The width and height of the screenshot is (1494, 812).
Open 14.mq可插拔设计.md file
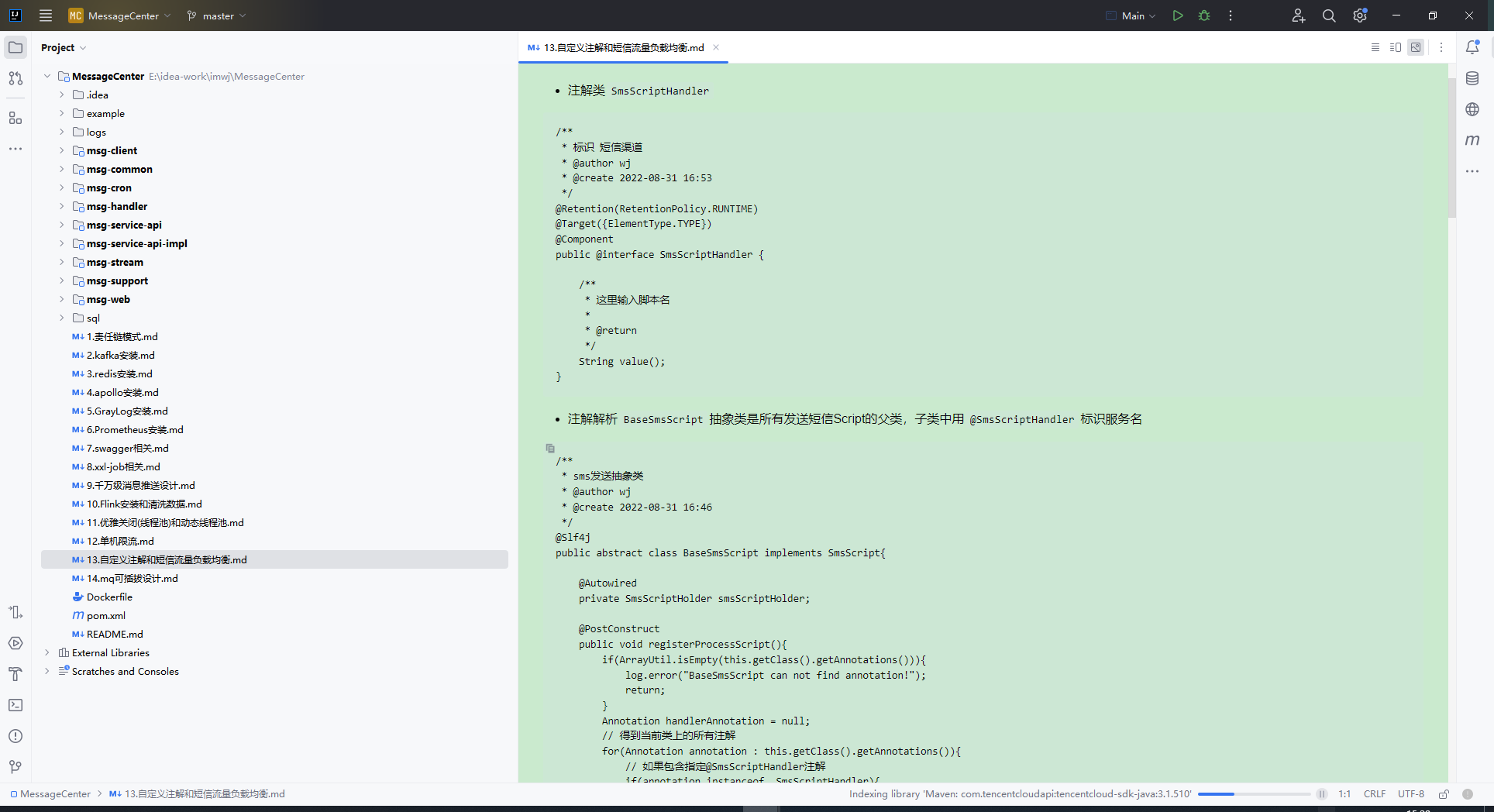(132, 578)
